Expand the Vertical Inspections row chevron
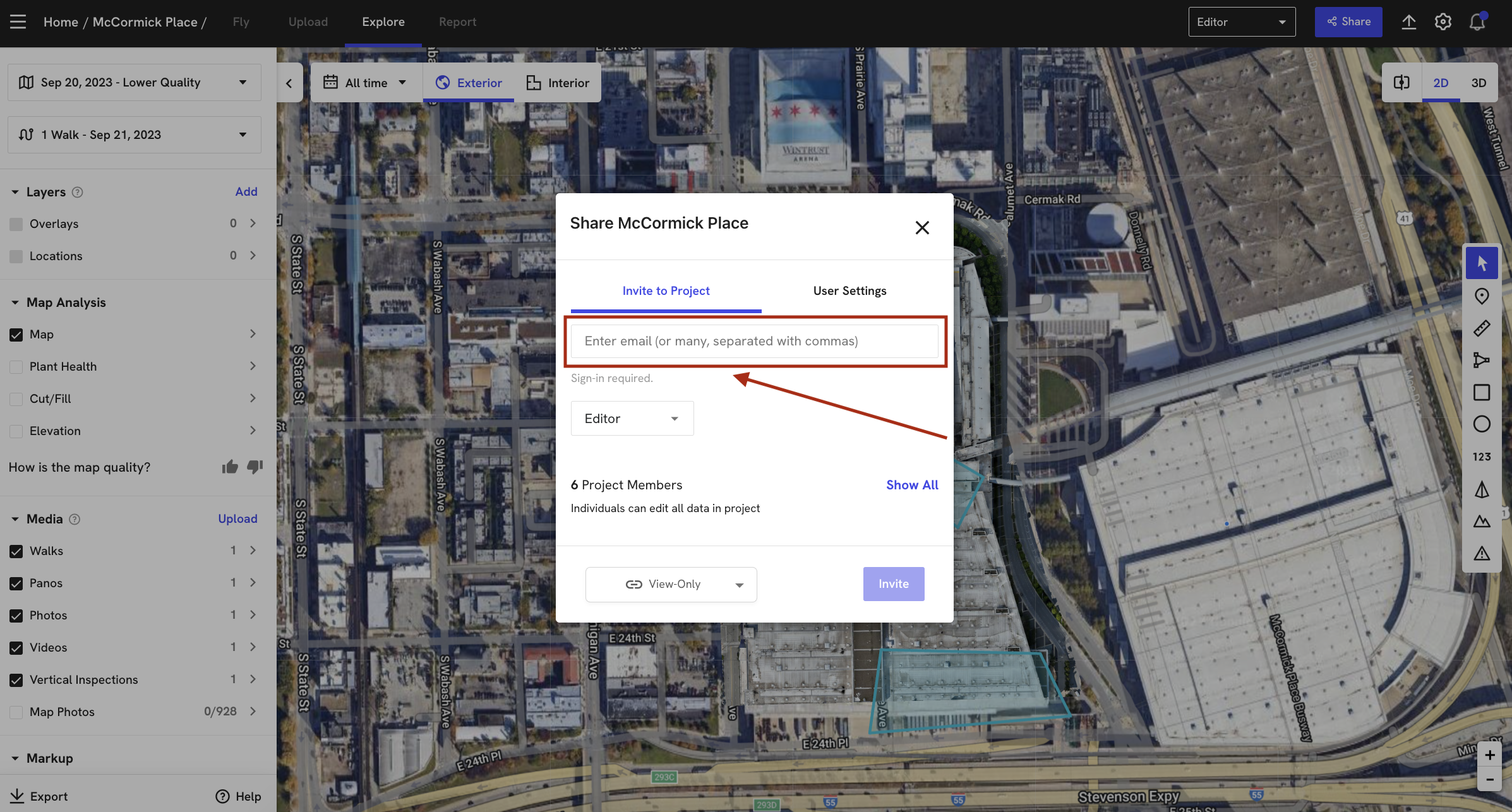This screenshot has width=1512, height=812. click(253, 679)
